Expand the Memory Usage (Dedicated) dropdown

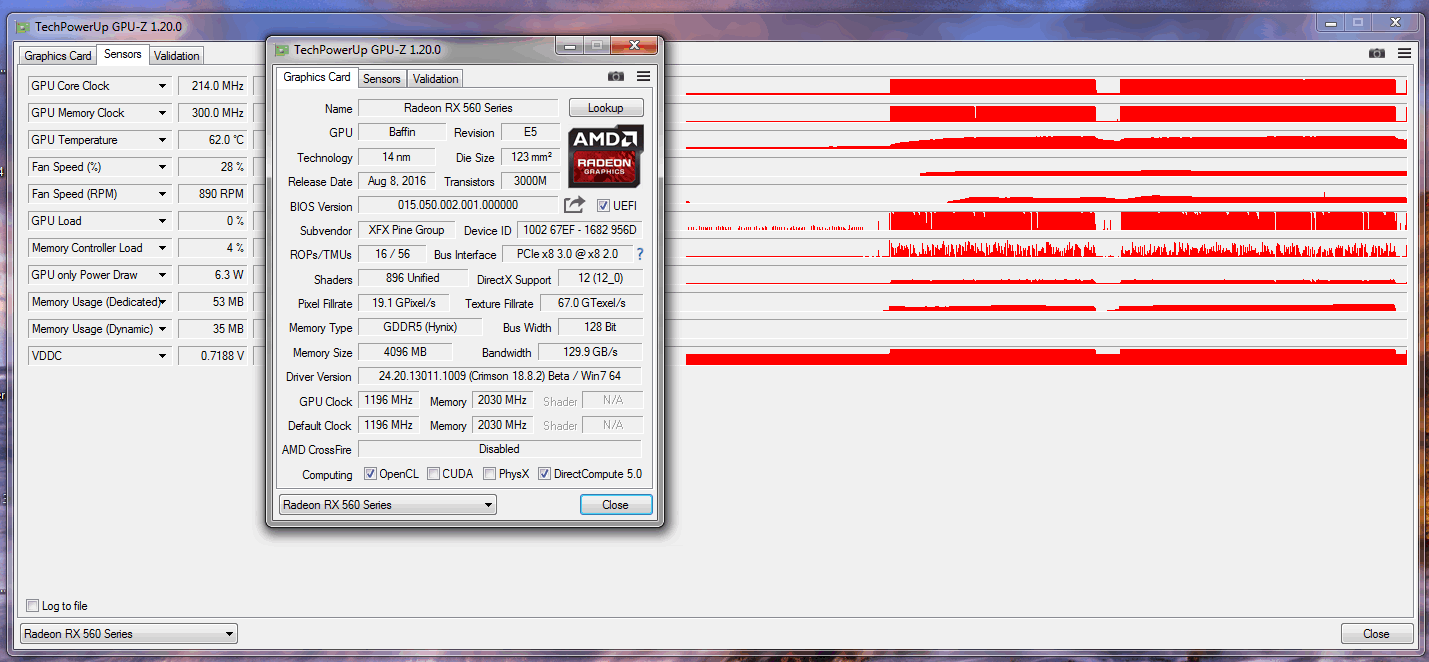point(162,302)
